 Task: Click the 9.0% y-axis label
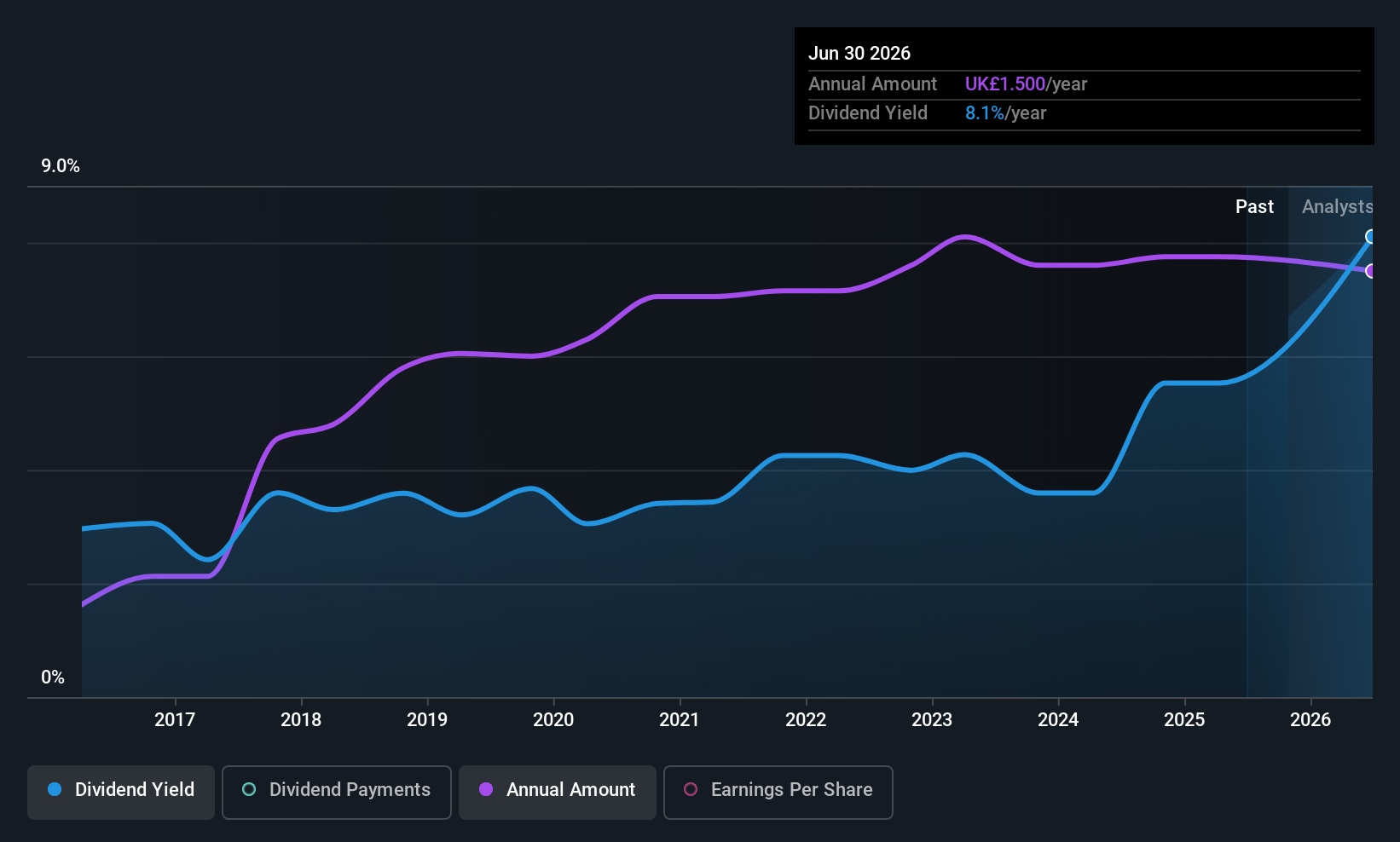pos(61,166)
